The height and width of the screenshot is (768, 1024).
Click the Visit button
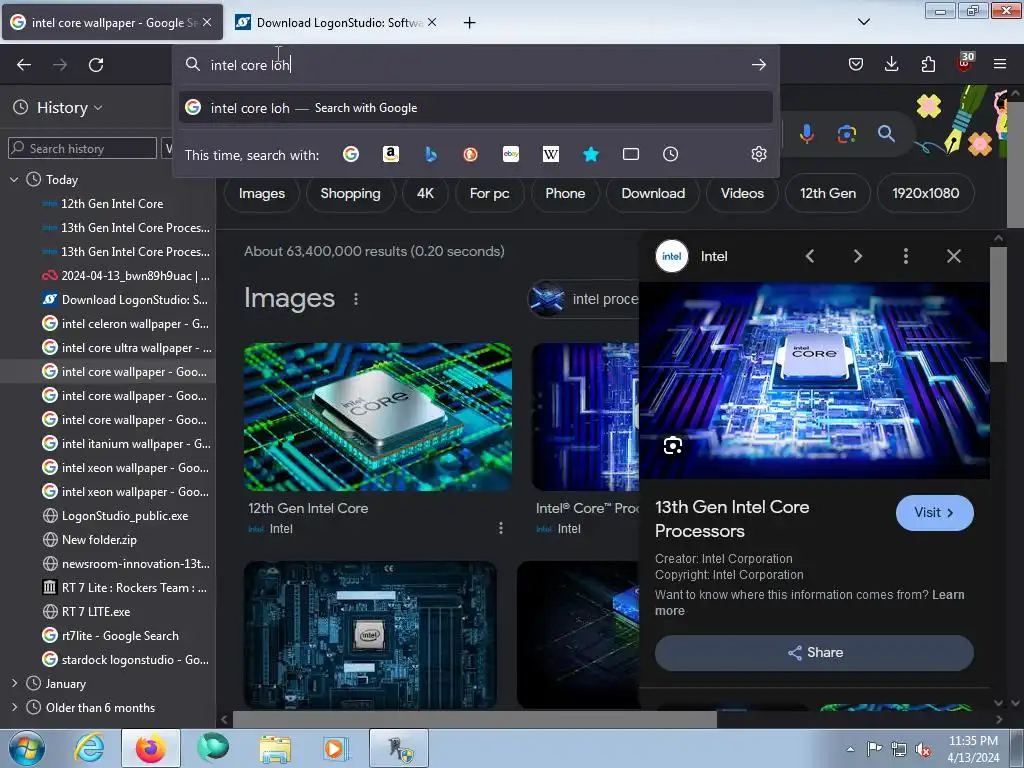(935, 513)
